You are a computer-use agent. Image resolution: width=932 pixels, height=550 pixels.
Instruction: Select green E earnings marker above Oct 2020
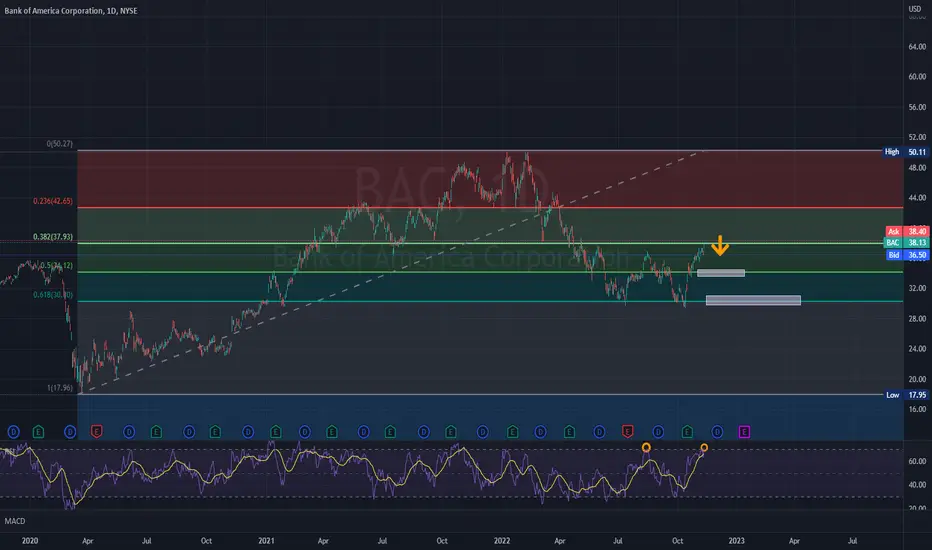click(215, 432)
